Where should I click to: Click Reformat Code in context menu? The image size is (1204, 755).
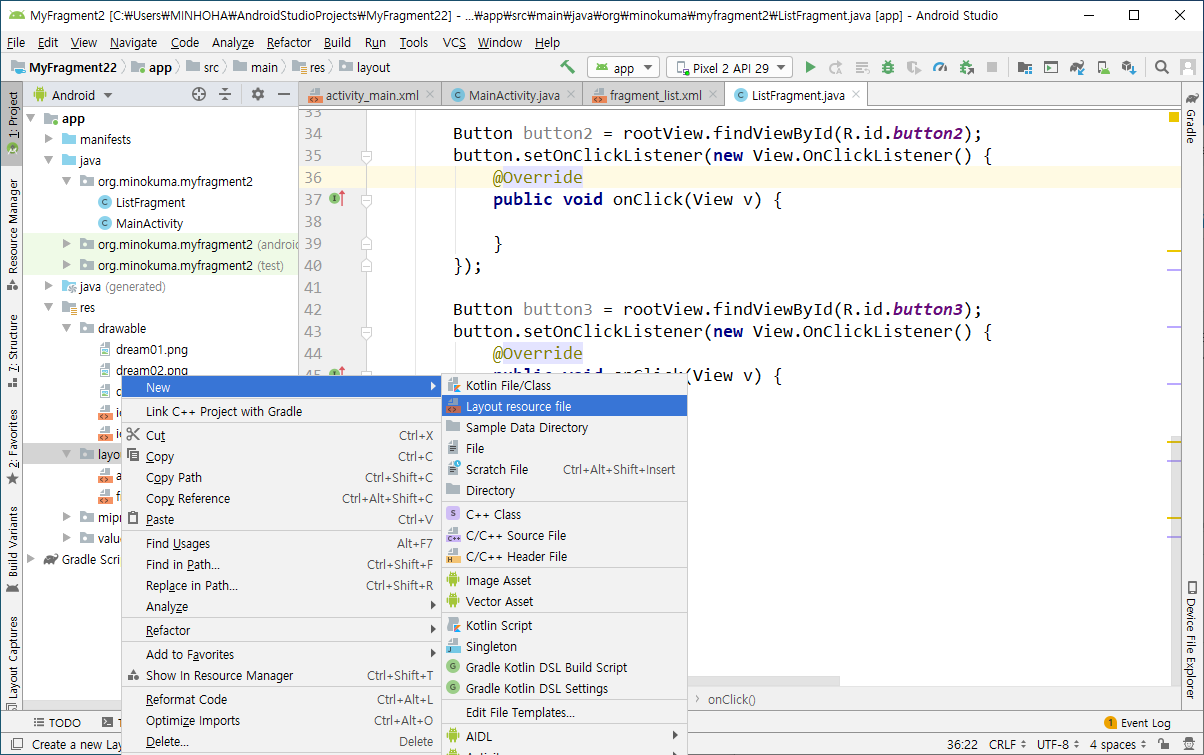(x=281, y=699)
